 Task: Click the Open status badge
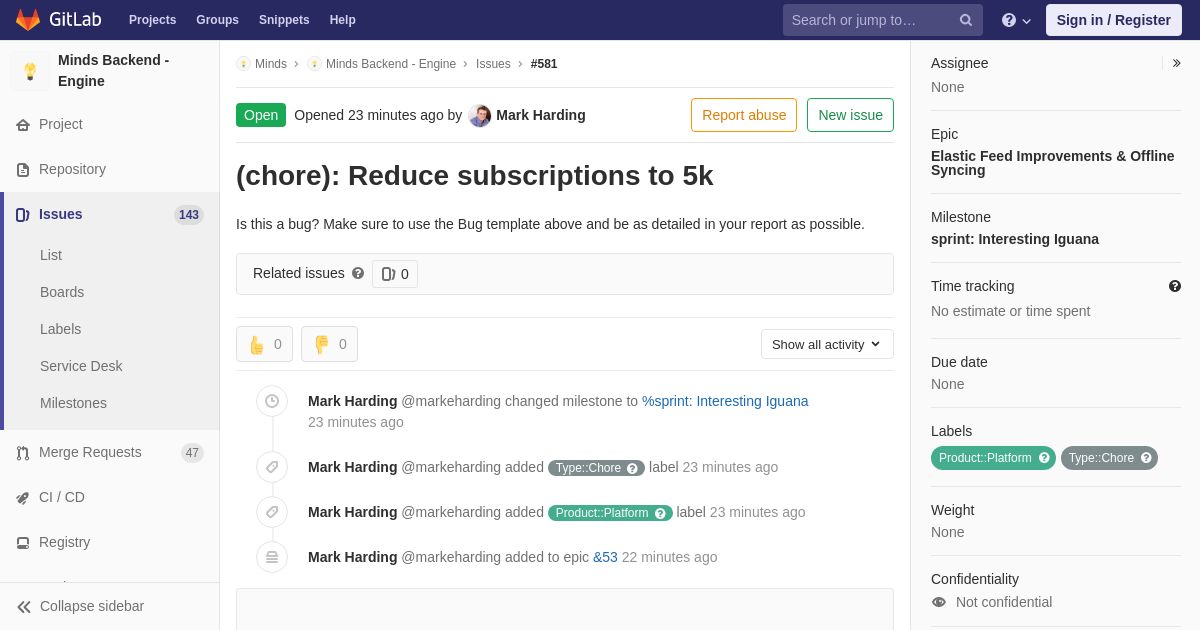point(261,115)
